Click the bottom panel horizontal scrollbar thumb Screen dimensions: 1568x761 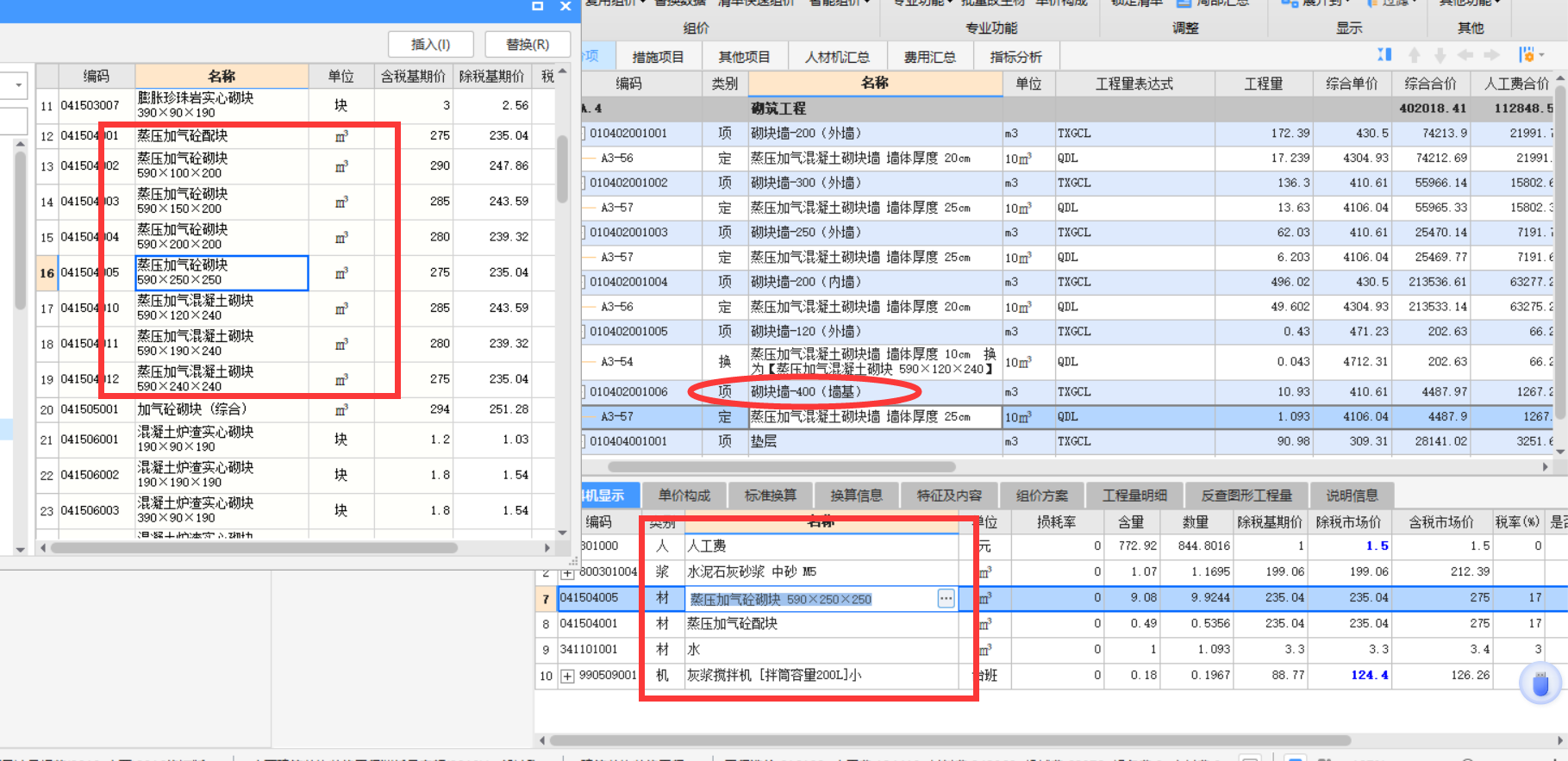click(950, 740)
